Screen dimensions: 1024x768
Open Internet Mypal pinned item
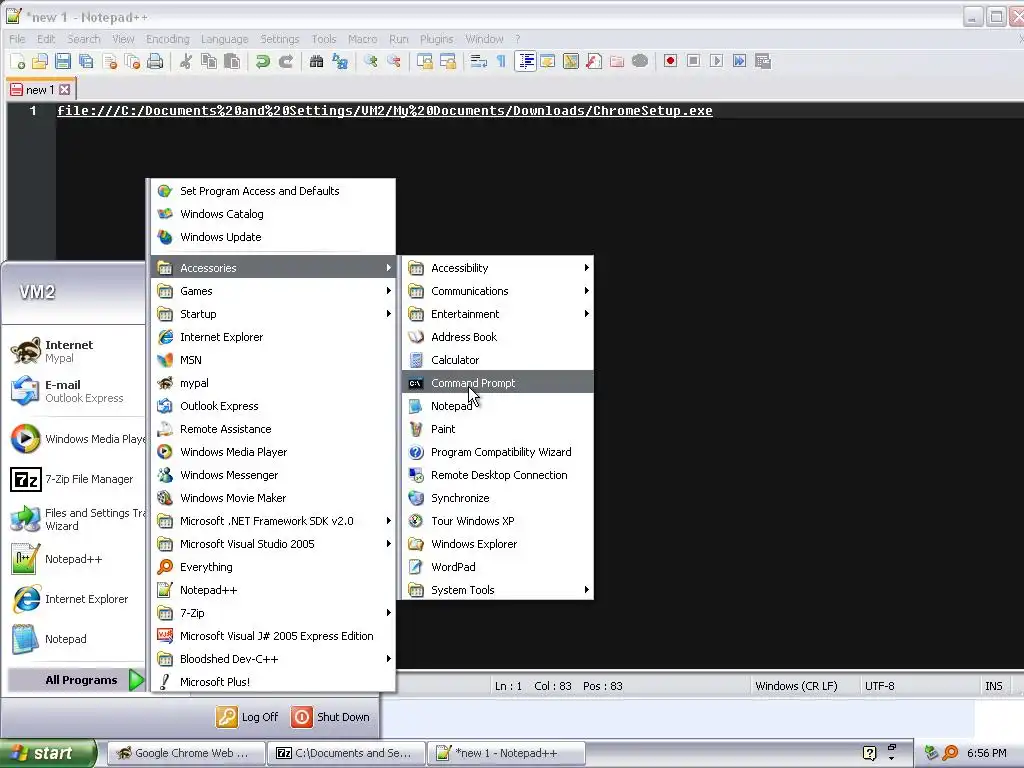(73, 351)
